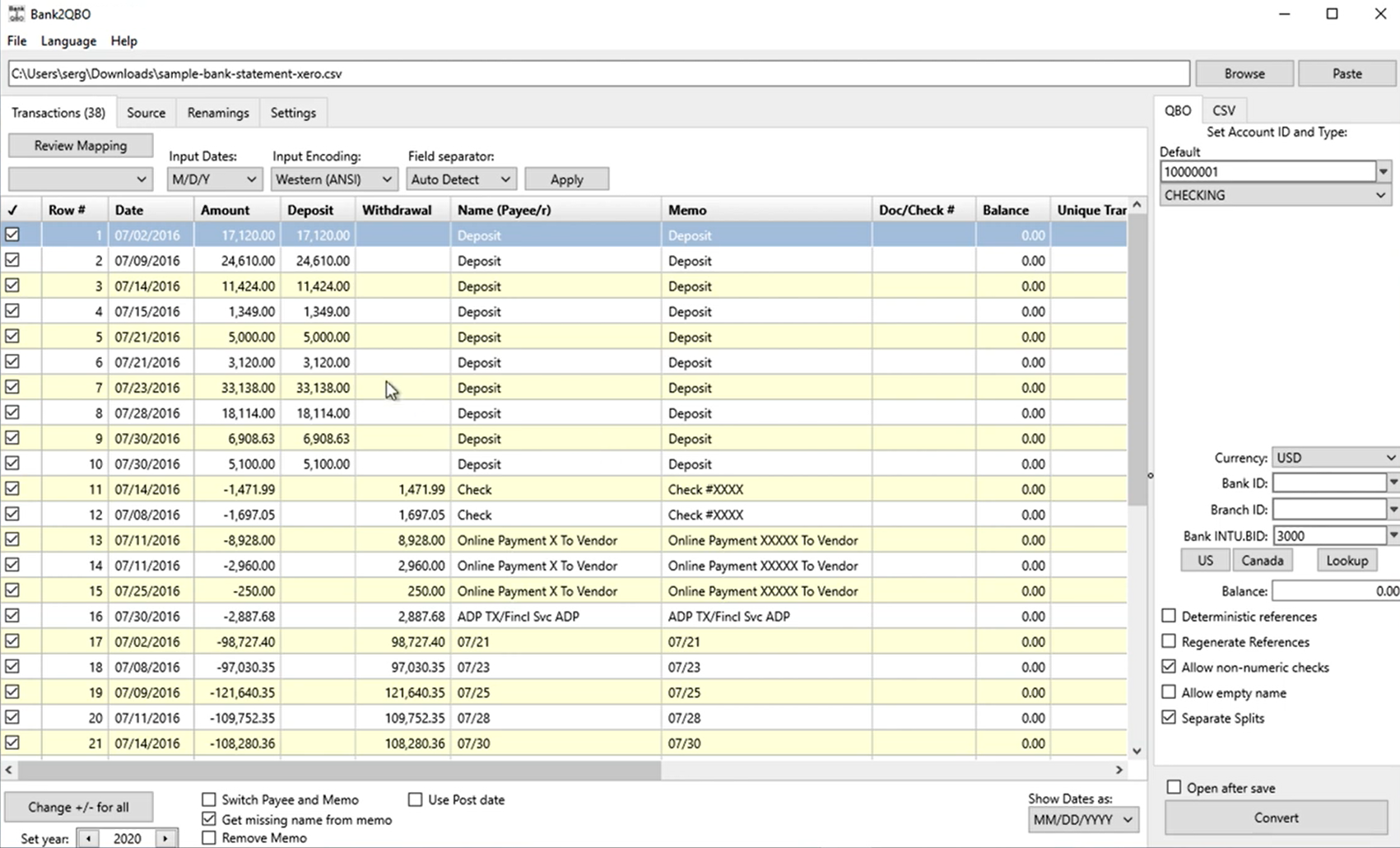Click the Name (Payee/r) column header

click(x=556, y=210)
